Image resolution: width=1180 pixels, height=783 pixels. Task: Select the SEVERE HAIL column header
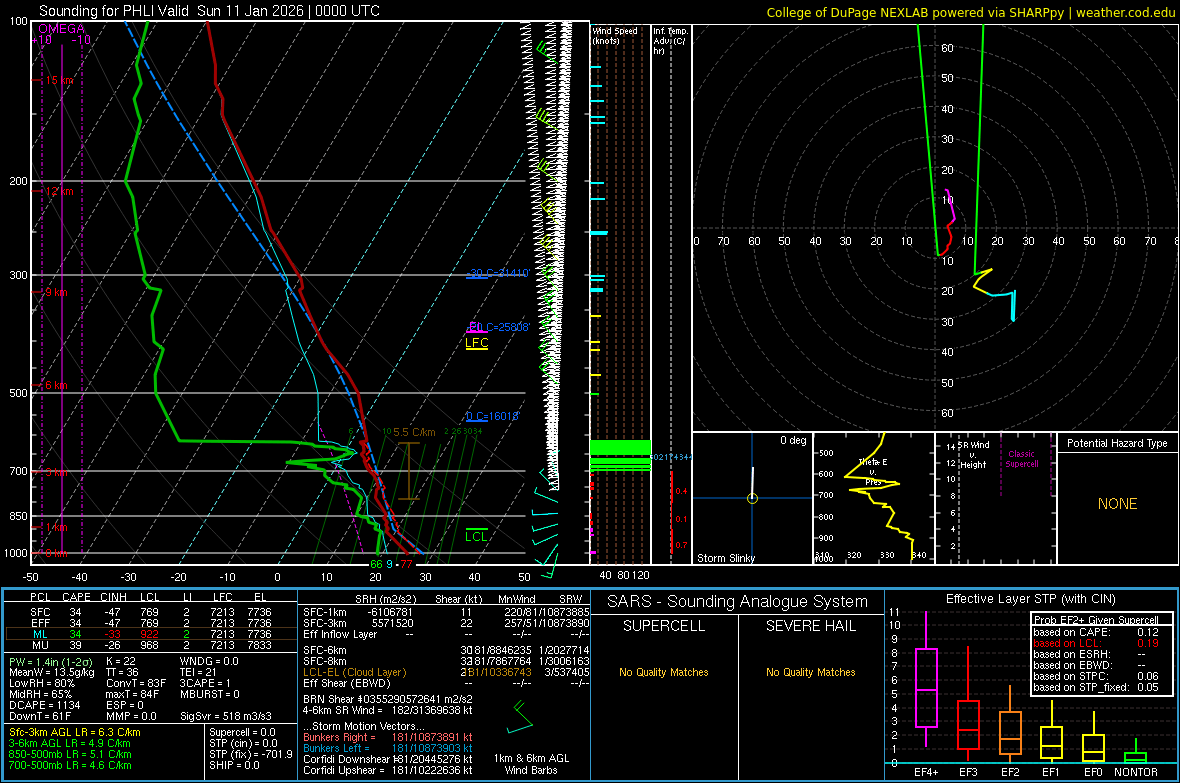click(x=810, y=626)
